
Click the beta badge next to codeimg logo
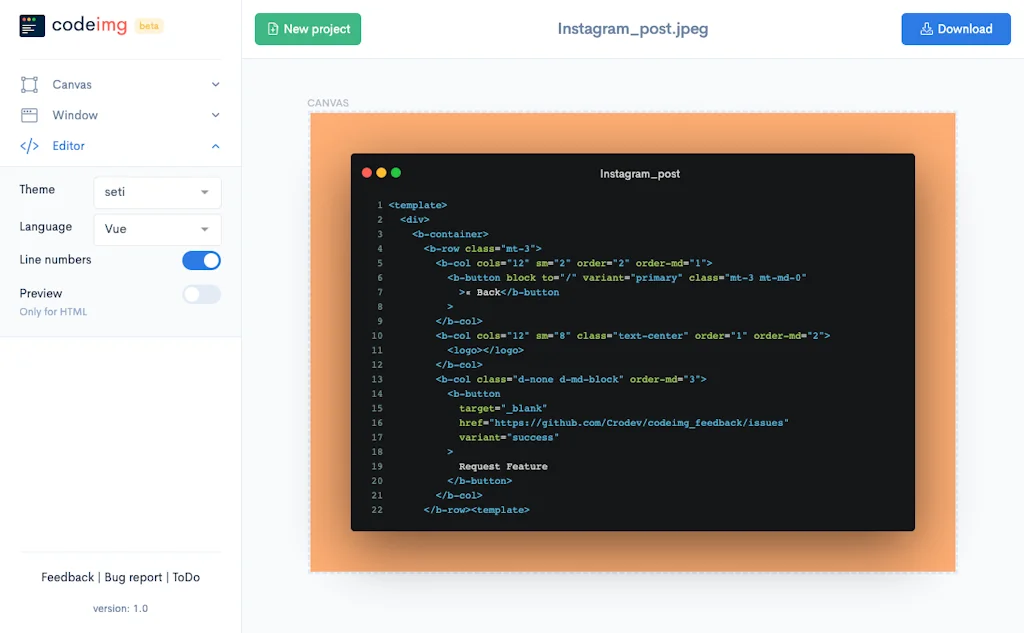click(149, 25)
